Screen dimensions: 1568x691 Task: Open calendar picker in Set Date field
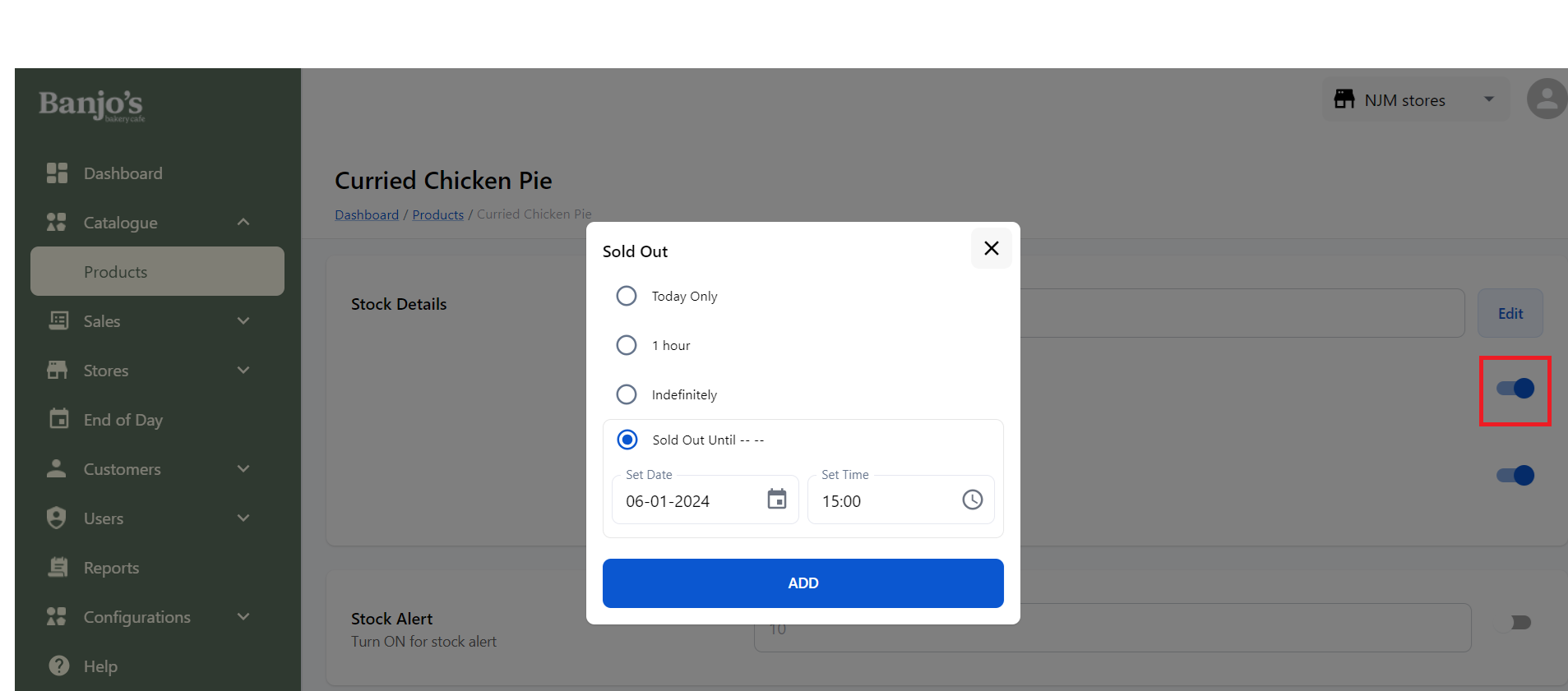(777, 500)
